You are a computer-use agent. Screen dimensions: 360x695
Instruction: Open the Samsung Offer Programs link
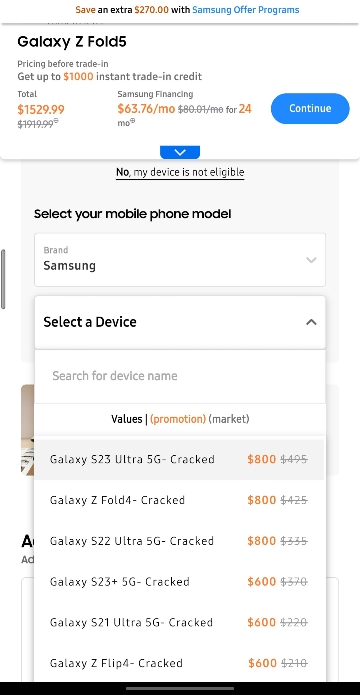pos(246,10)
